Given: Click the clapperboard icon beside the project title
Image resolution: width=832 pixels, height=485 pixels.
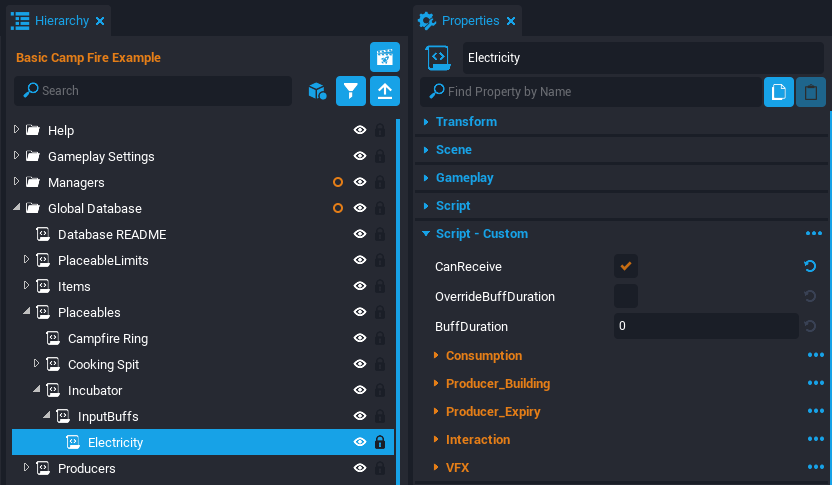Looking at the screenshot, I should coord(385,57).
